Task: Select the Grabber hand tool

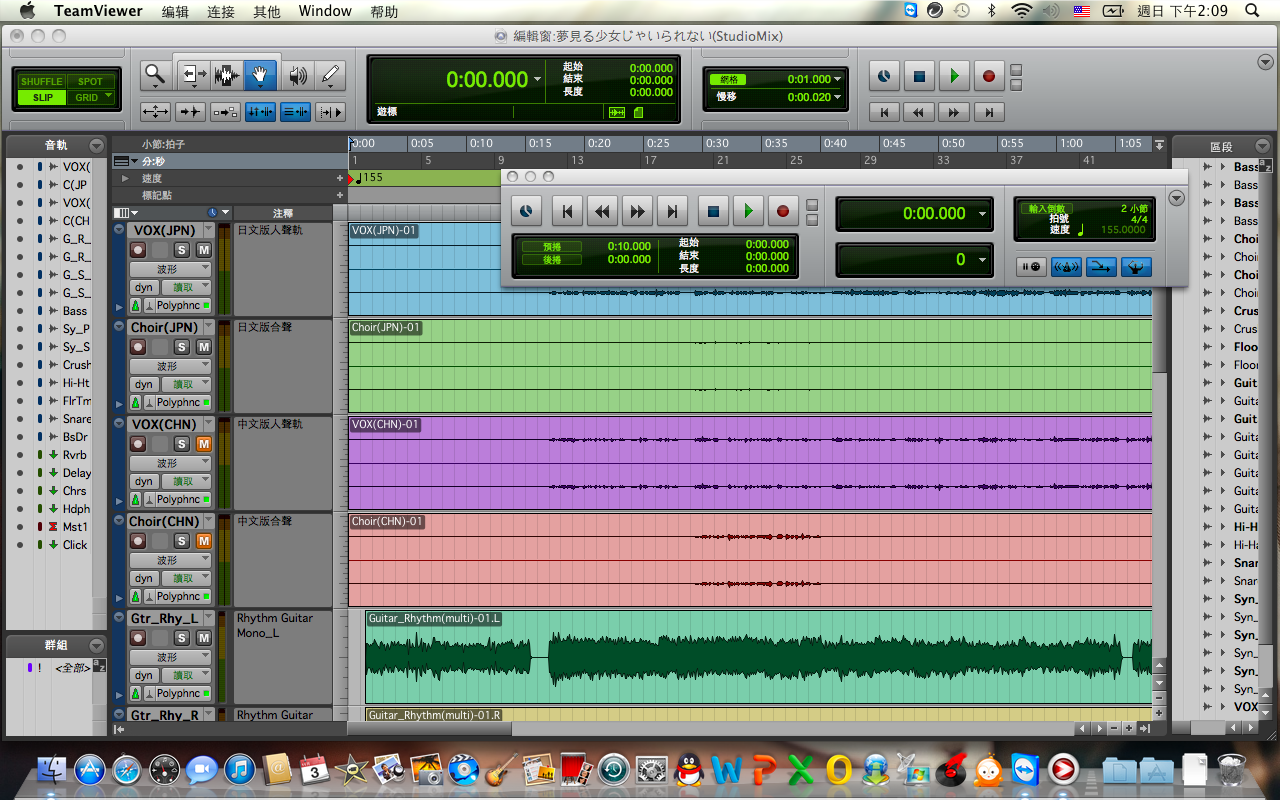Action: click(x=261, y=75)
